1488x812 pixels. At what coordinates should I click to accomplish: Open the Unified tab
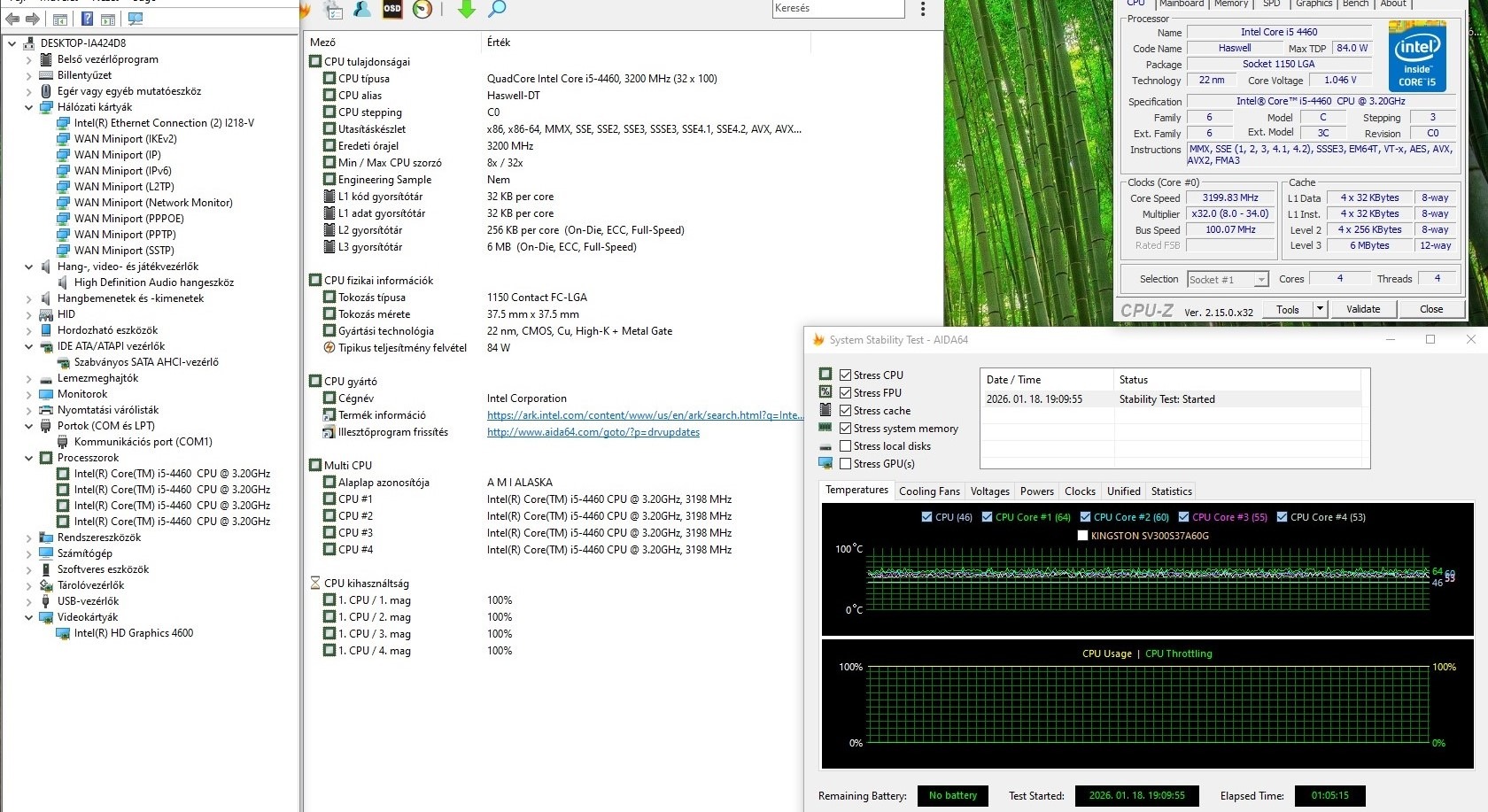point(1124,491)
